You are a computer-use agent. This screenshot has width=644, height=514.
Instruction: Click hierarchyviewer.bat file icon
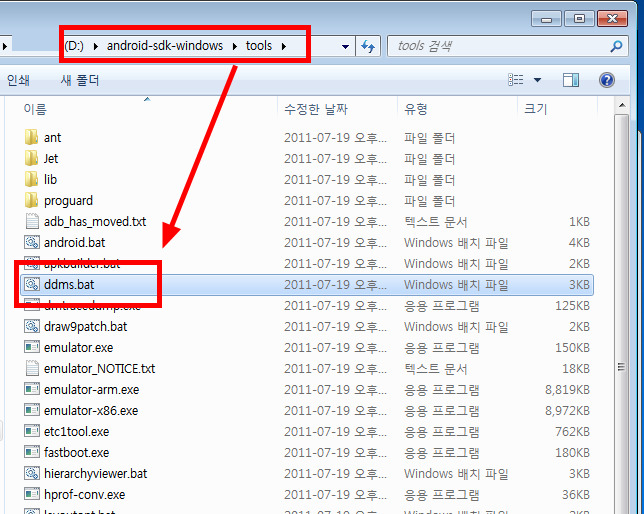tap(32, 473)
